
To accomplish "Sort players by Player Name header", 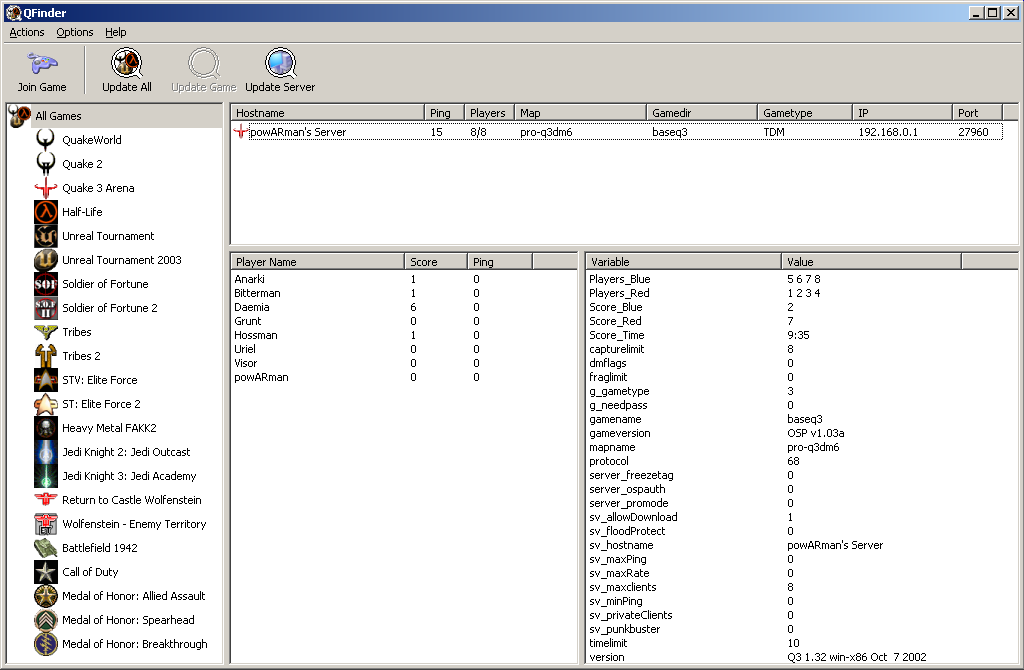I will (x=317, y=262).
